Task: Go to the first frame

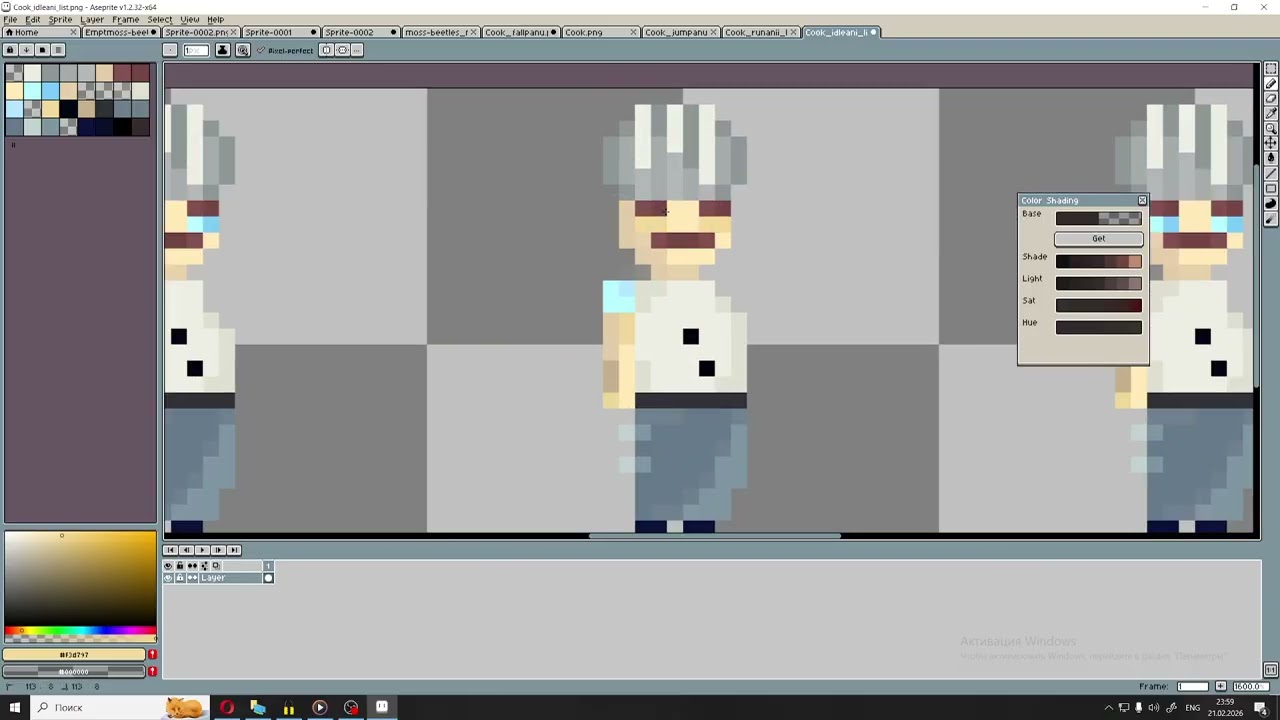Action: click(x=170, y=550)
